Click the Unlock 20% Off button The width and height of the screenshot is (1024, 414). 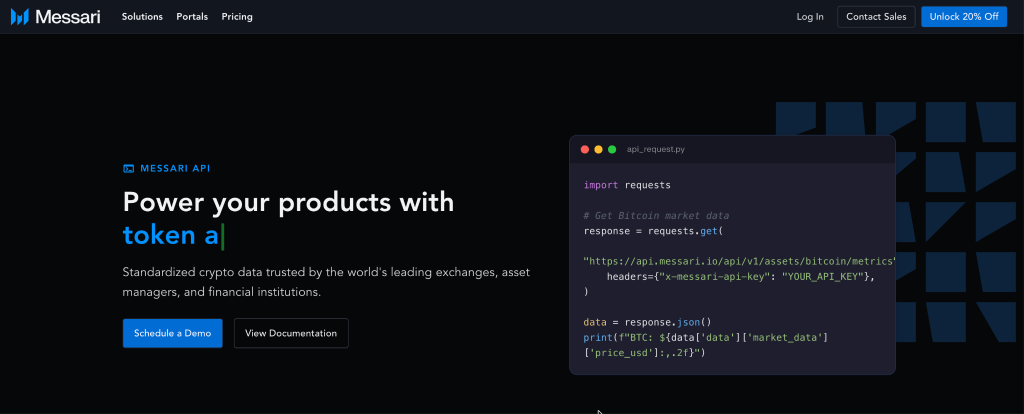pos(964,17)
